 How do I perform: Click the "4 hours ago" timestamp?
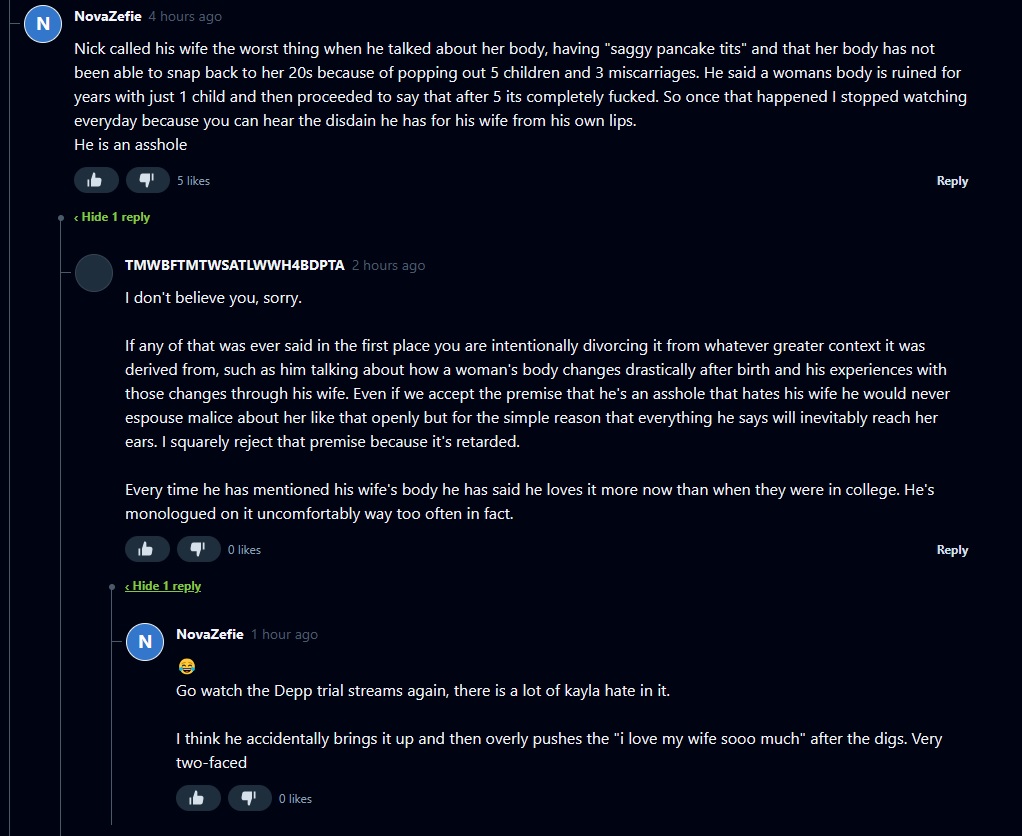pyautogui.click(x=185, y=17)
